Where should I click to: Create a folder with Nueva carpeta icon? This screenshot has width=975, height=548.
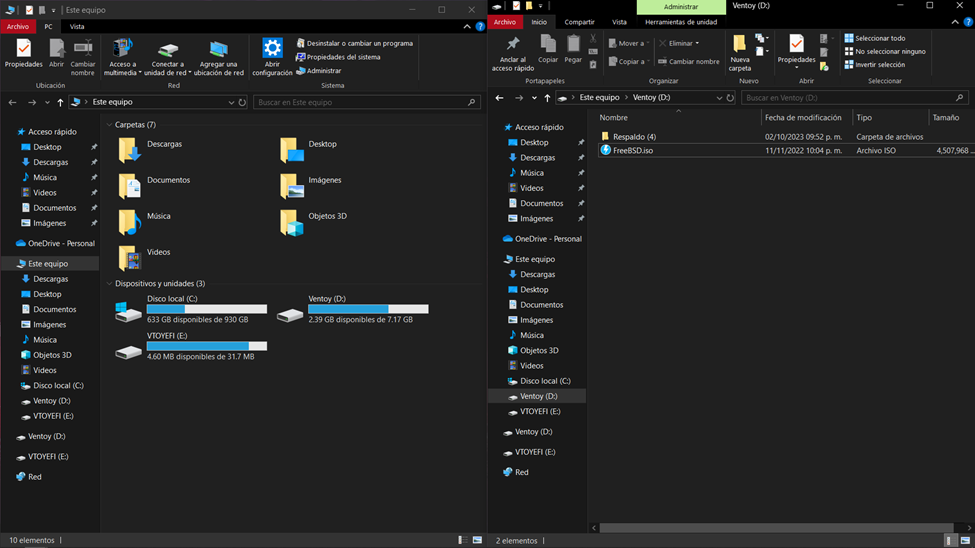(740, 45)
